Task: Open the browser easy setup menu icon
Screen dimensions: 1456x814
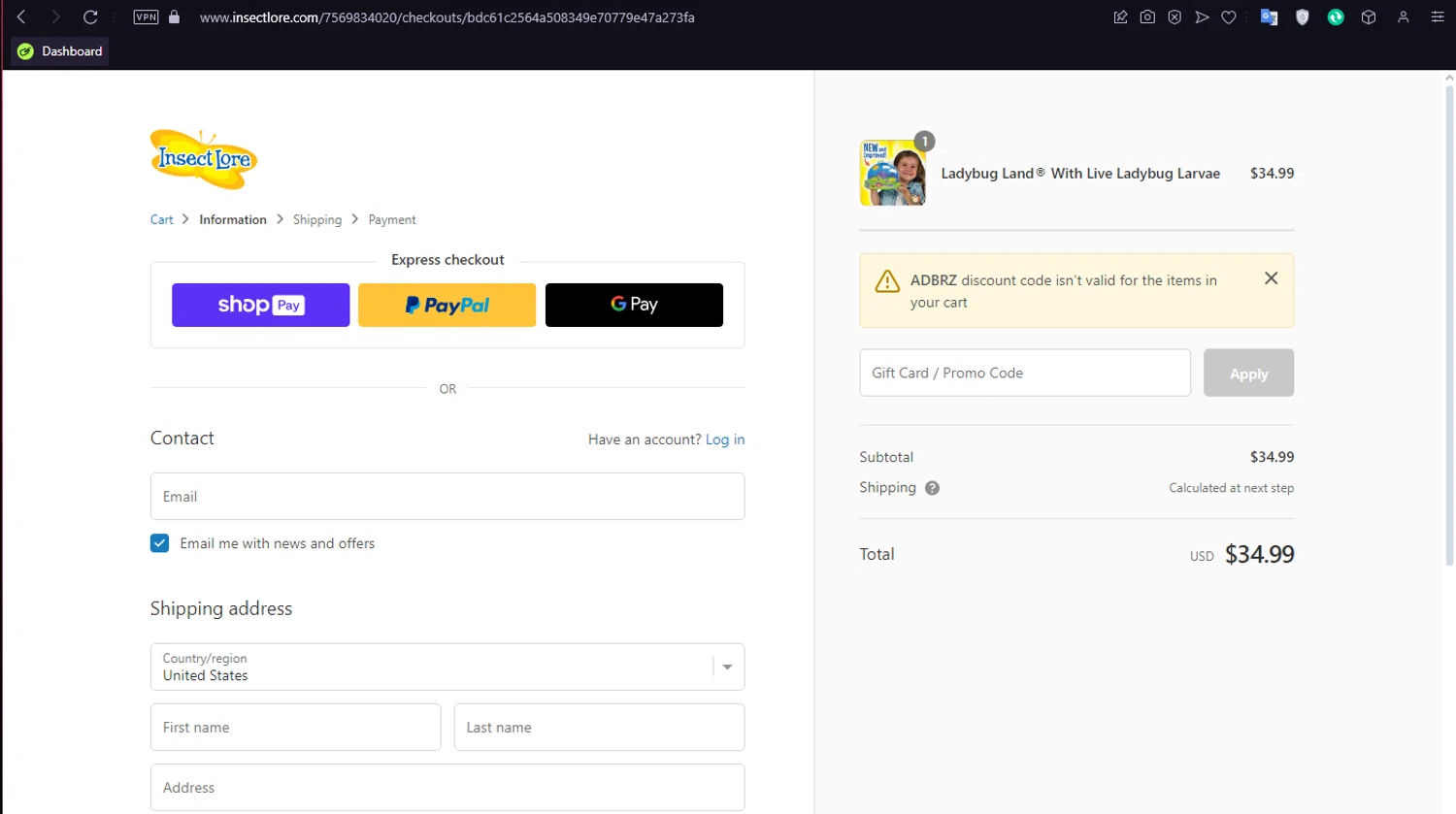Action: point(1438,17)
